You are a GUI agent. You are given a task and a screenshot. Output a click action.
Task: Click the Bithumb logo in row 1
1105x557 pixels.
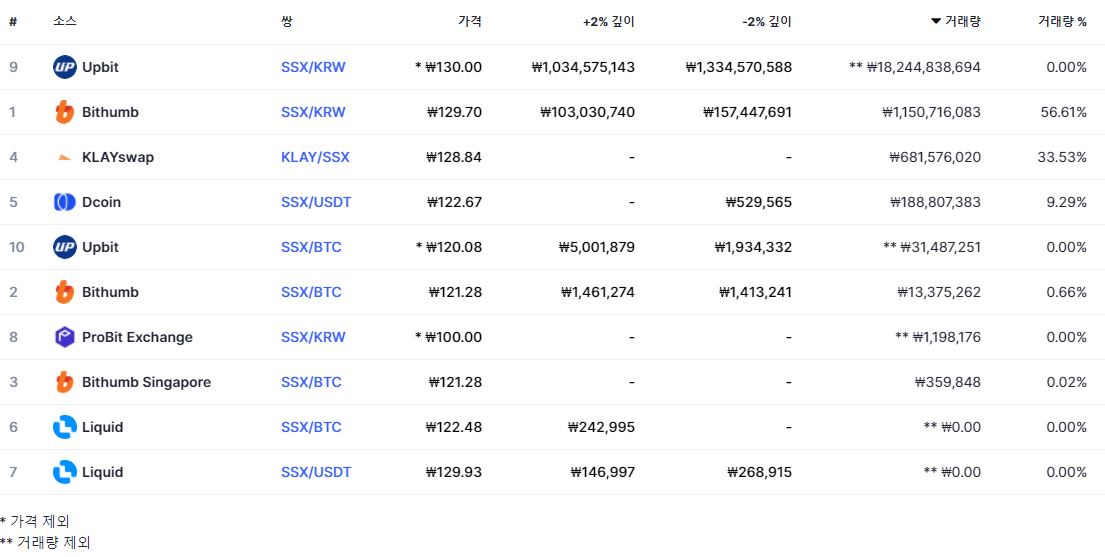[65, 112]
